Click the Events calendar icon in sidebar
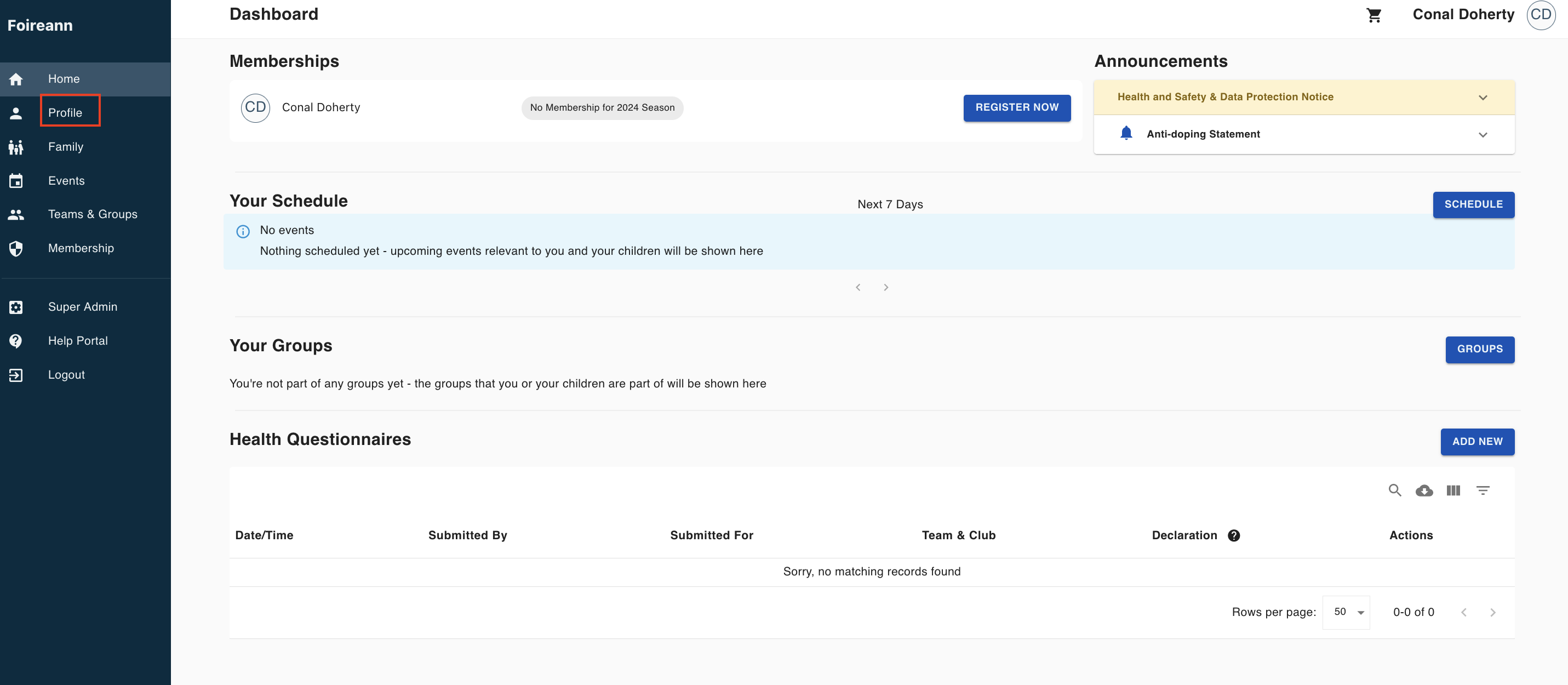This screenshot has height=685, width=1568. [16, 181]
